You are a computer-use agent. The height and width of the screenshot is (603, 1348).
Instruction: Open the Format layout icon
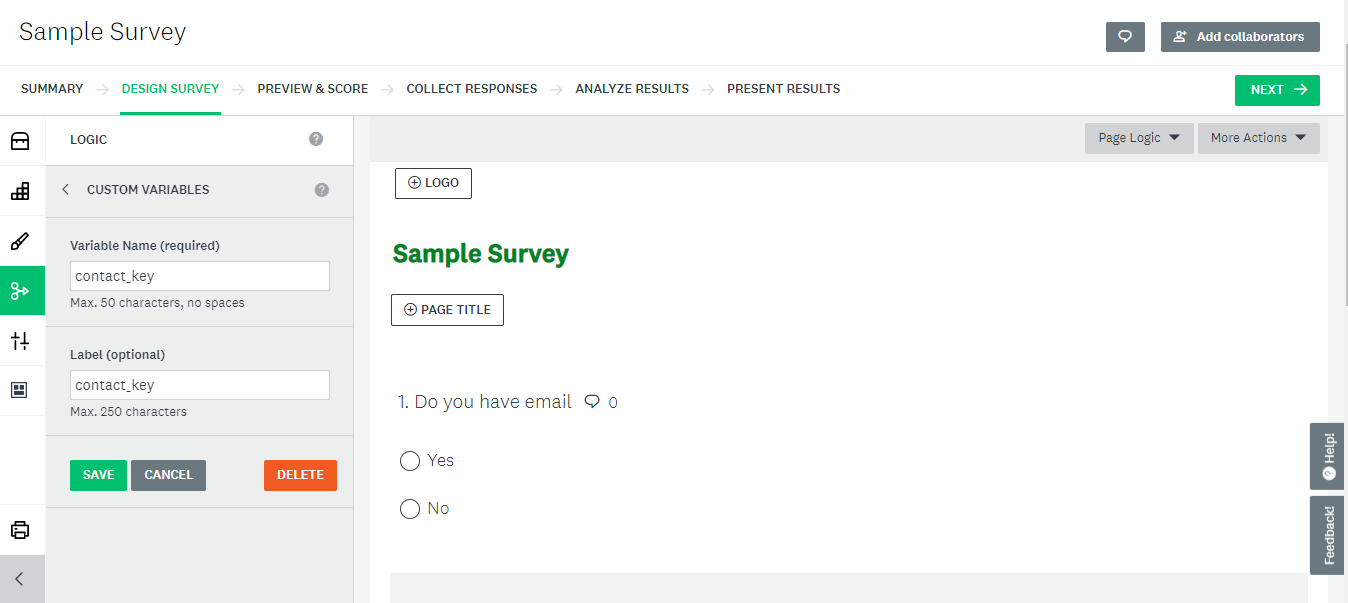click(20, 390)
